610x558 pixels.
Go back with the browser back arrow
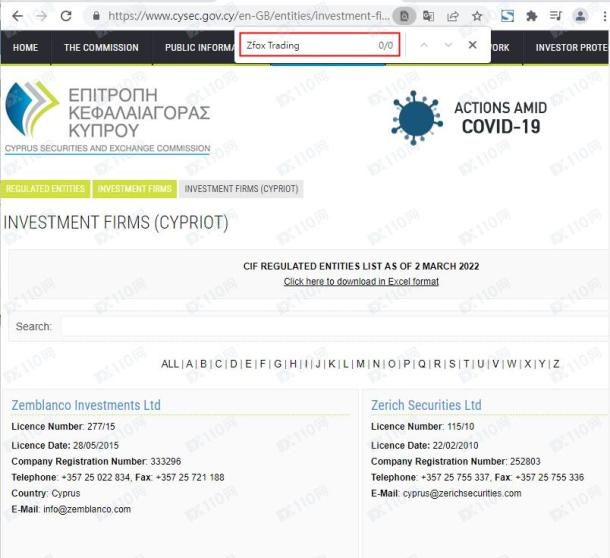(x=18, y=16)
